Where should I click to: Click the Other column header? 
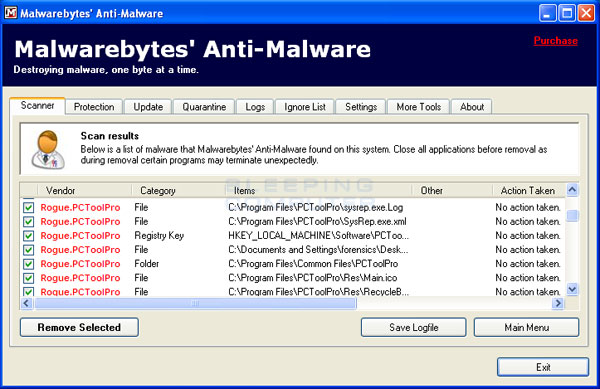(x=452, y=190)
